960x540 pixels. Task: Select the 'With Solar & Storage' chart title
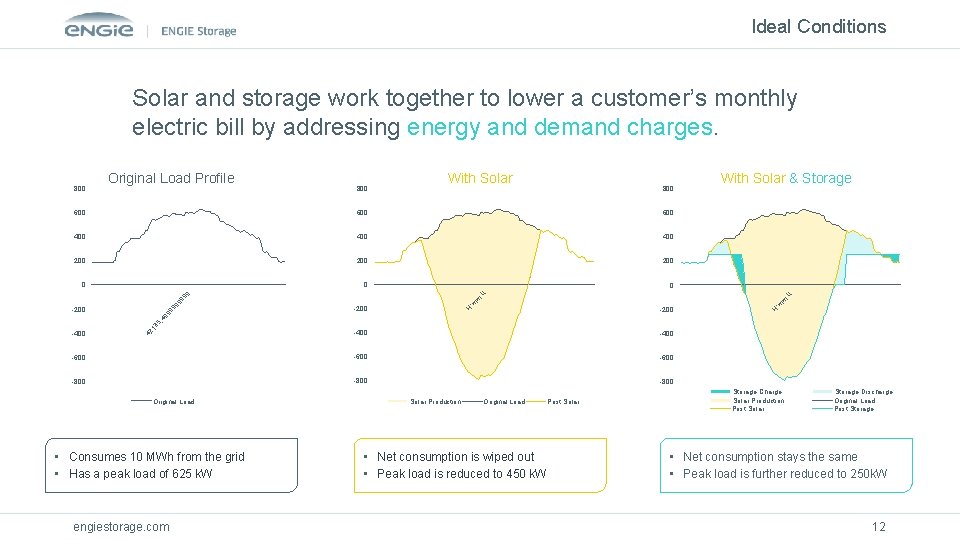786,178
